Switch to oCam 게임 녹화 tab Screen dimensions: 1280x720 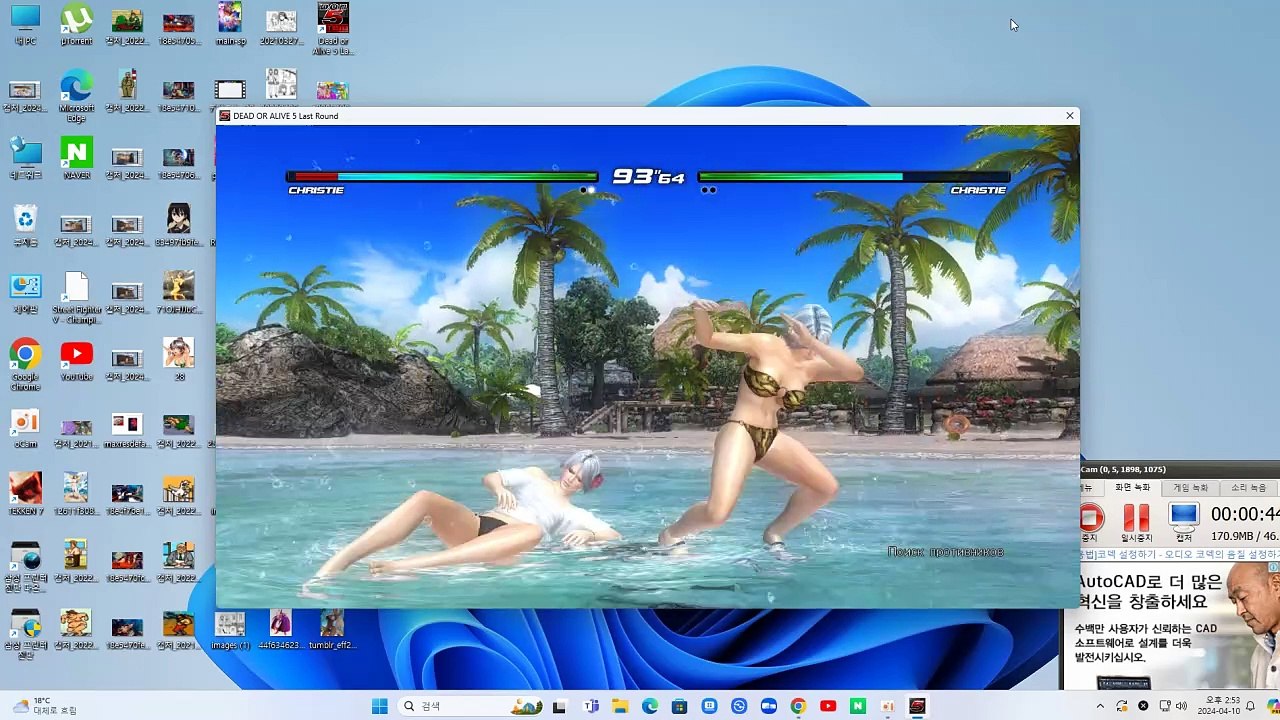coord(1190,488)
